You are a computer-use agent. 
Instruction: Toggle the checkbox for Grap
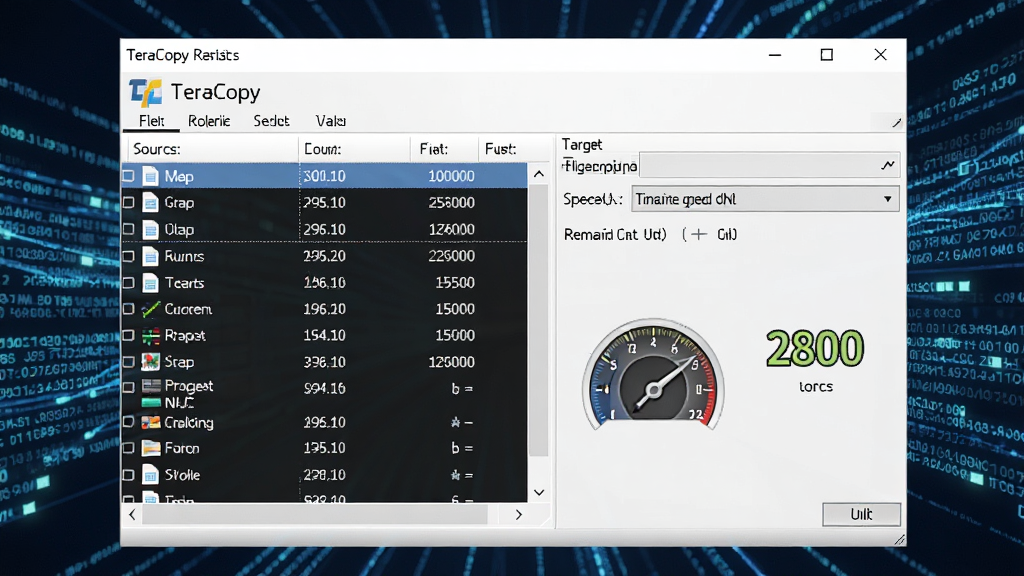[129, 202]
